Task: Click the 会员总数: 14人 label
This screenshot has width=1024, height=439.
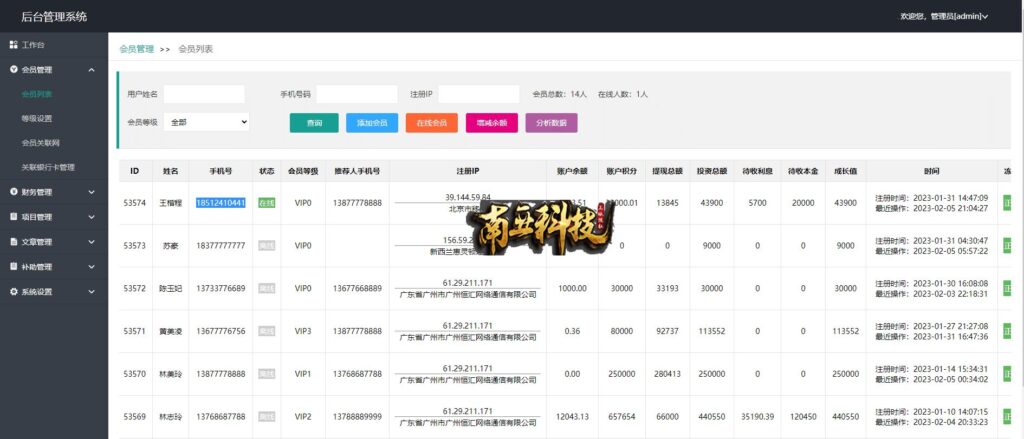Action: [560, 94]
